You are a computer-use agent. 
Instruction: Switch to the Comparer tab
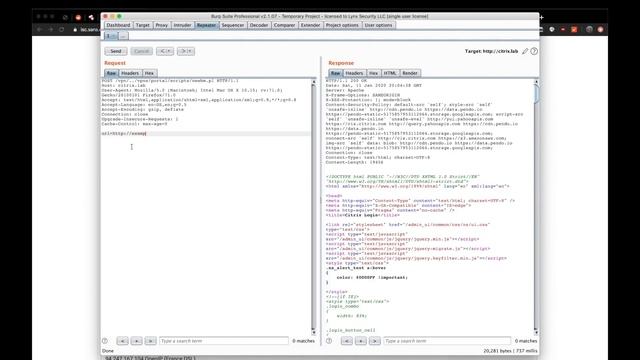click(x=284, y=25)
